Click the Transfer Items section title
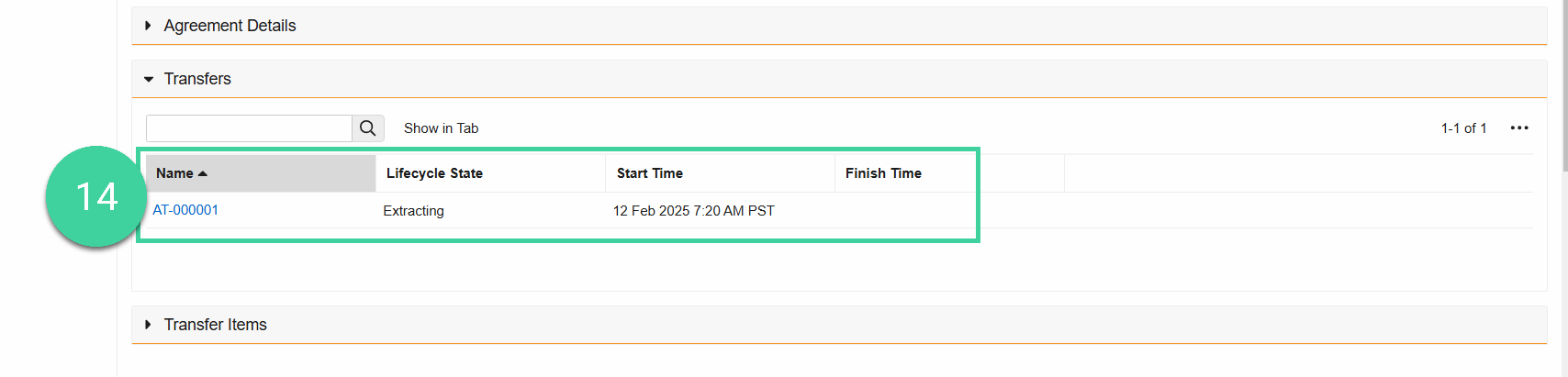 tap(215, 325)
